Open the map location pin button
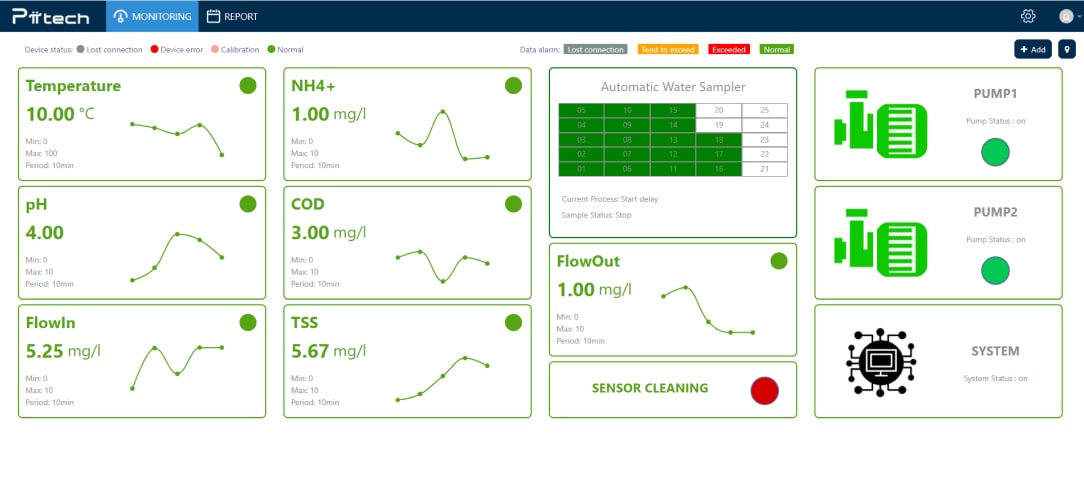 1067,49
